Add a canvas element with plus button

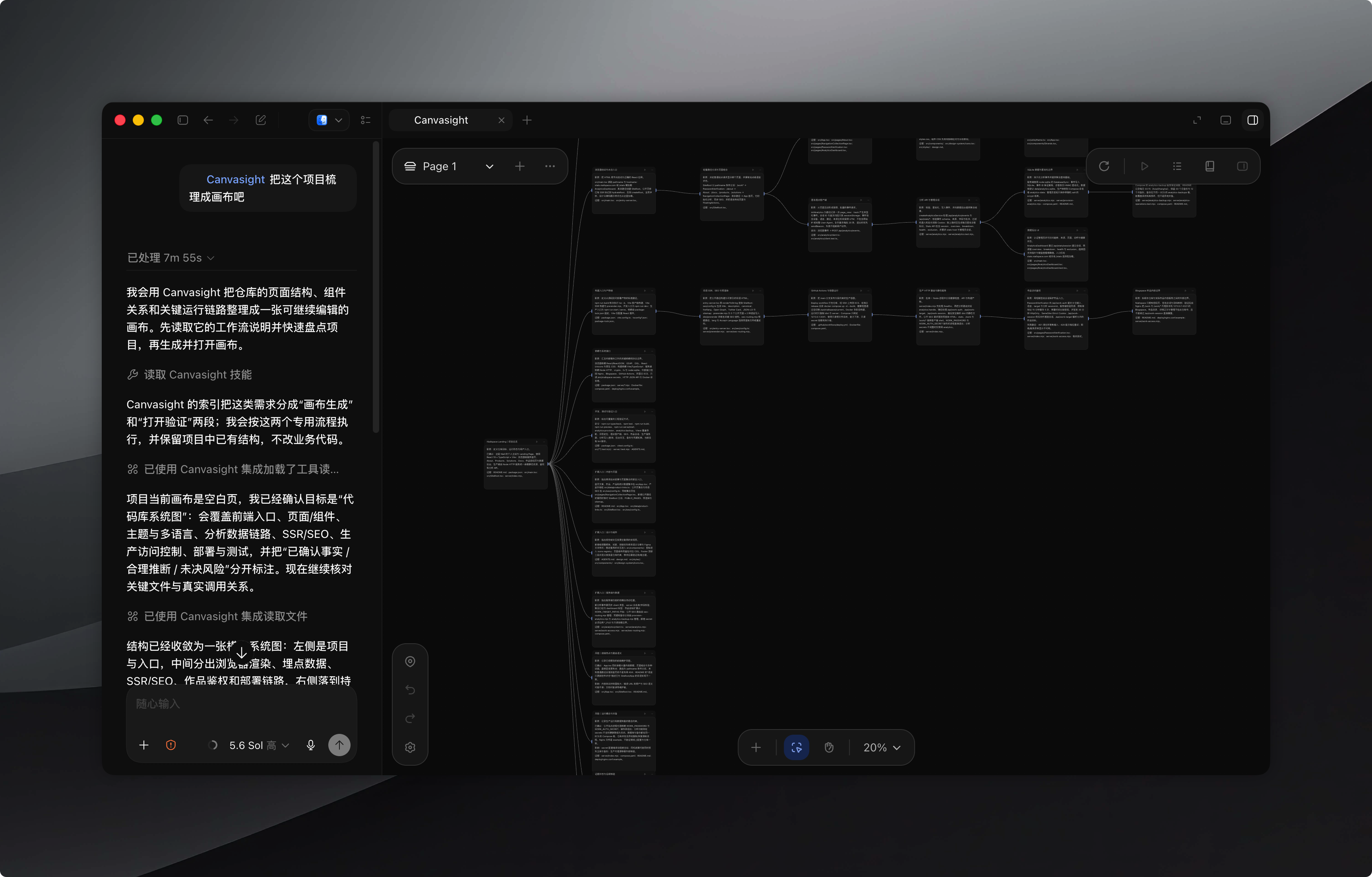756,748
